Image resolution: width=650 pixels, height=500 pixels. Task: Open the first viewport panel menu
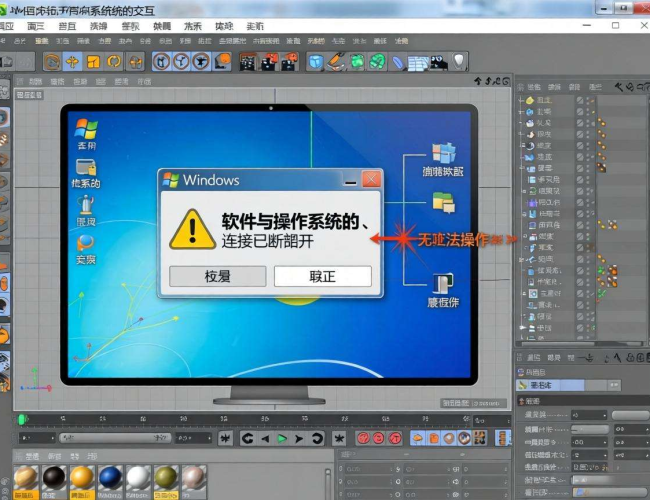pos(35,82)
